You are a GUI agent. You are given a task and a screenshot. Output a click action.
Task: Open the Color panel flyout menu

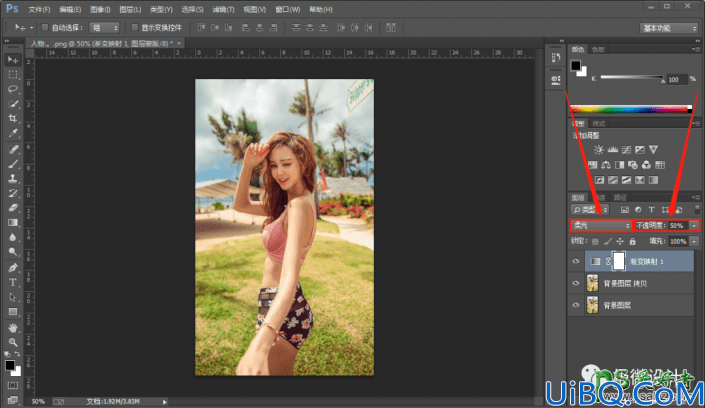coord(696,49)
